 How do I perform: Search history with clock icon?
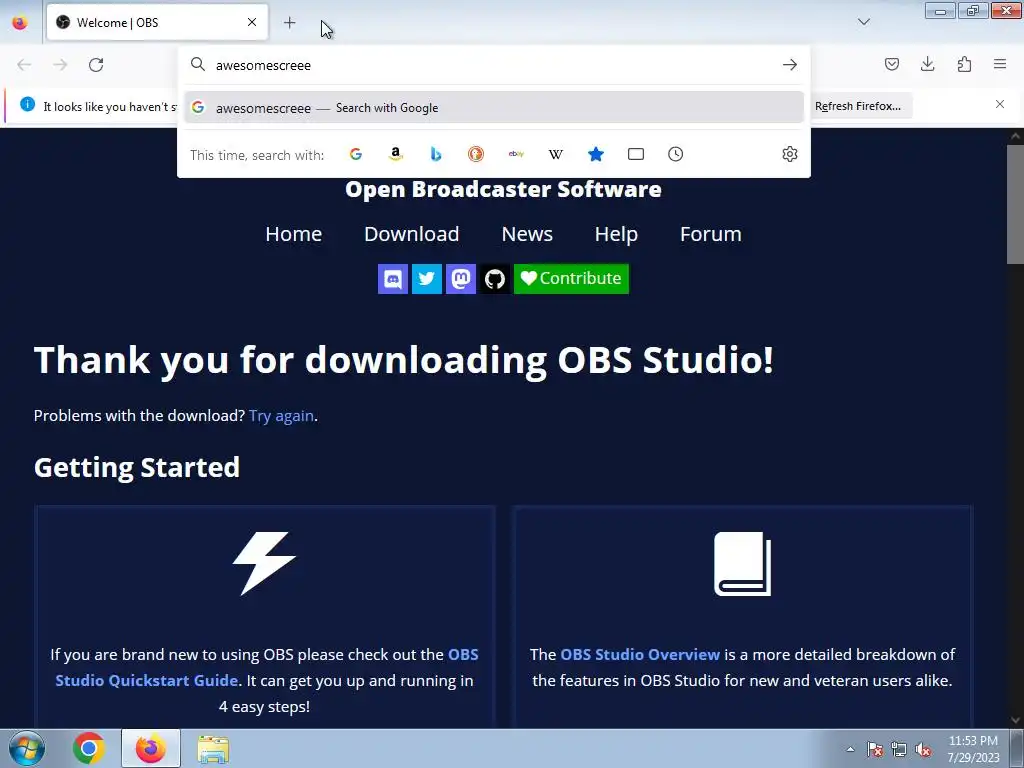coord(675,154)
